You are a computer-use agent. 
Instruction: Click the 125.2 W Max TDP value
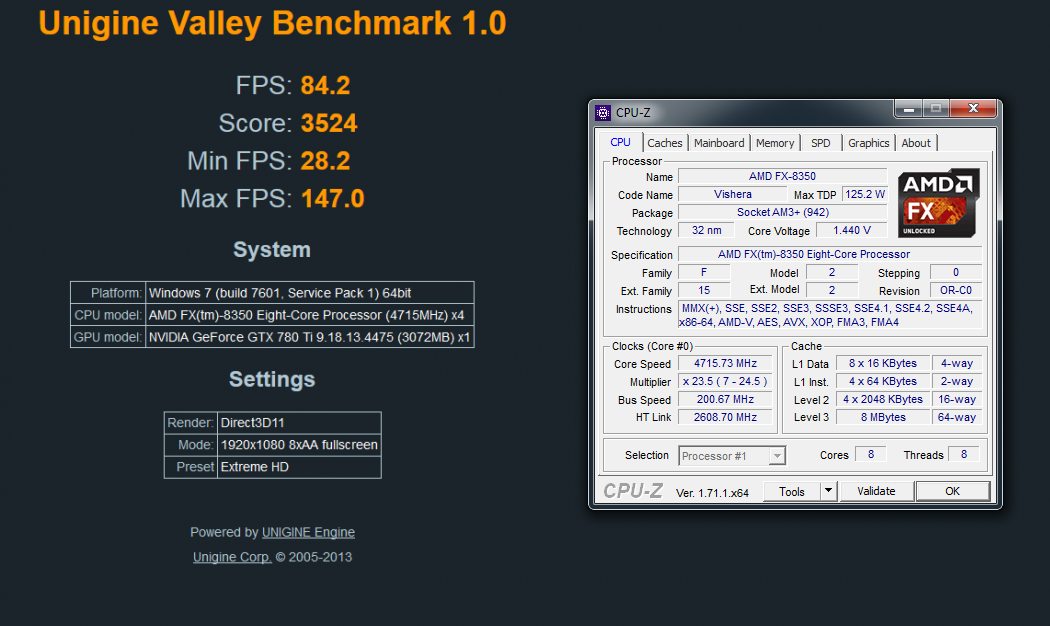(x=865, y=194)
